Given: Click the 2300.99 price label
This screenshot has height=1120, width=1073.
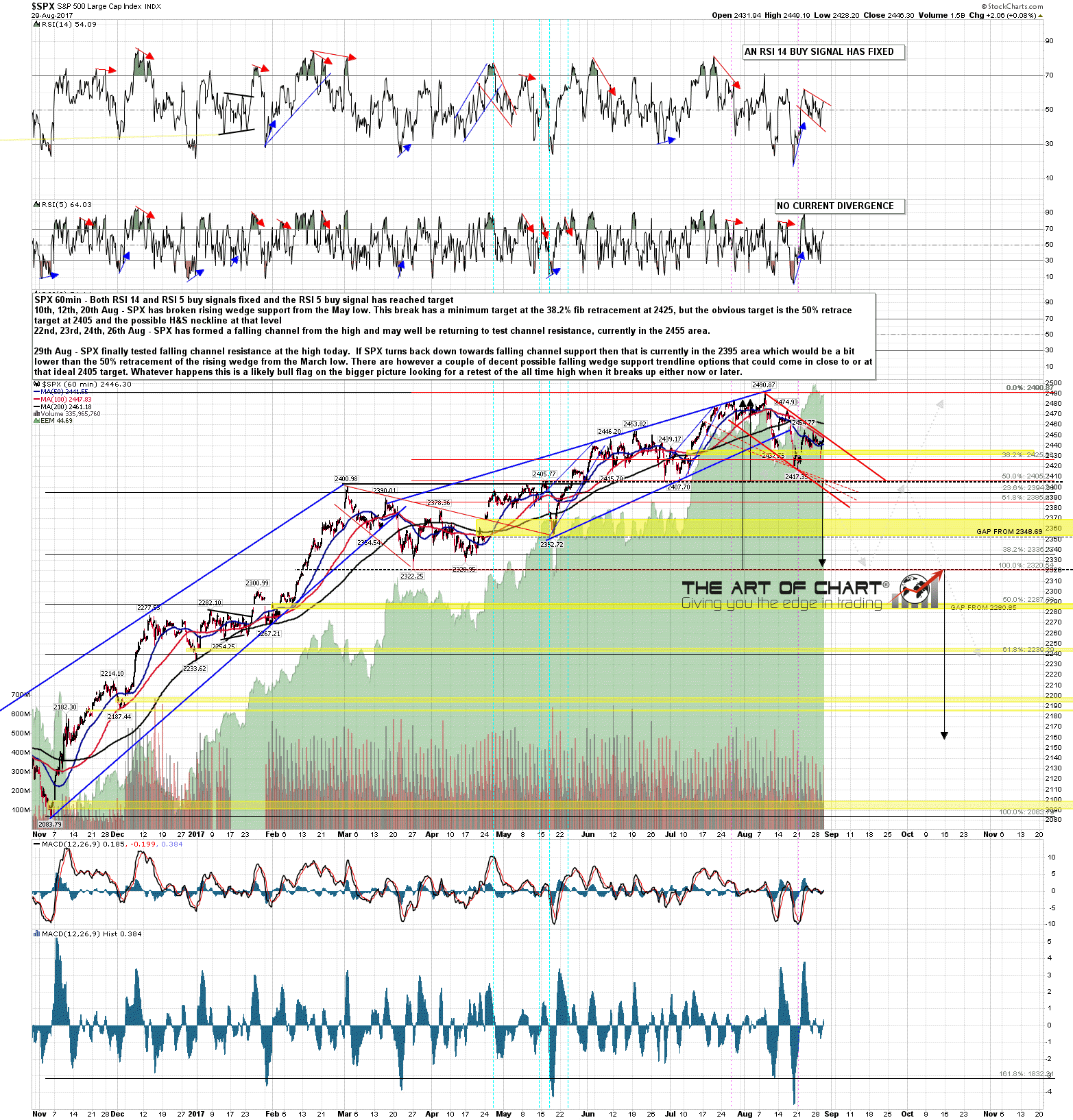Looking at the screenshot, I should 257,583.
